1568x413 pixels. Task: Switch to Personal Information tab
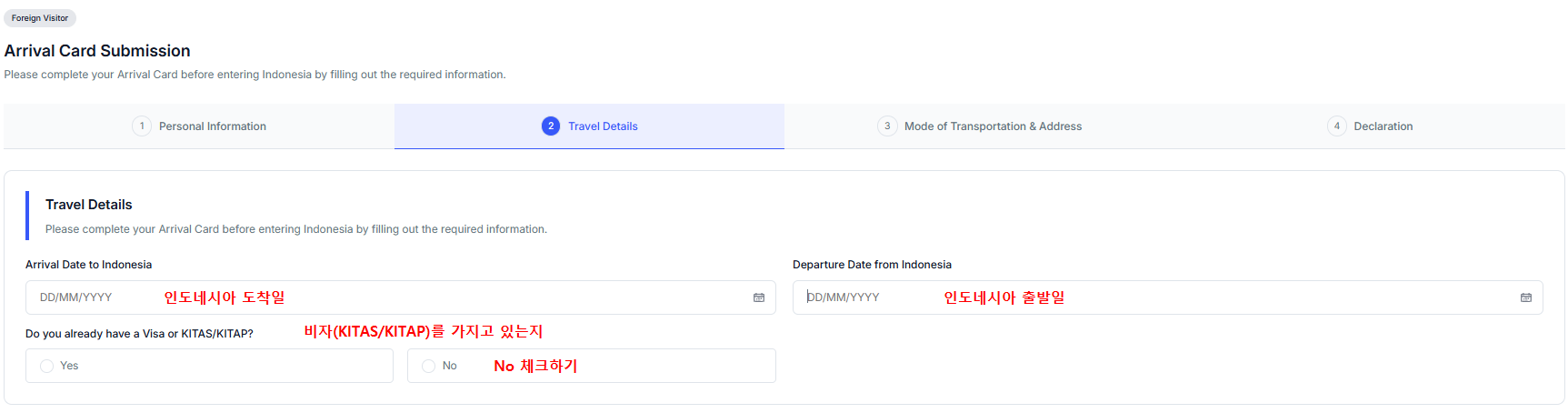click(x=199, y=126)
